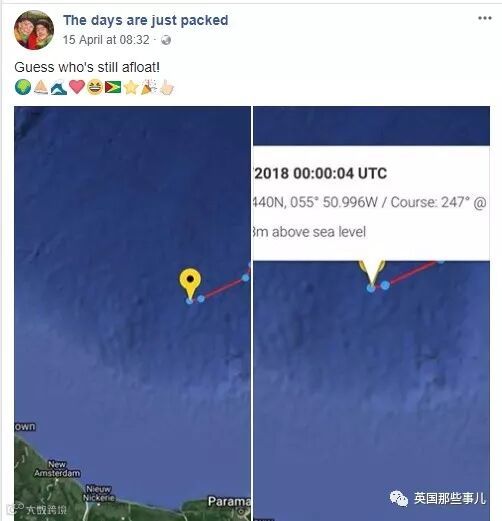Click the public globe privacy icon
This screenshot has height=521, width=502.
[166, 40]
